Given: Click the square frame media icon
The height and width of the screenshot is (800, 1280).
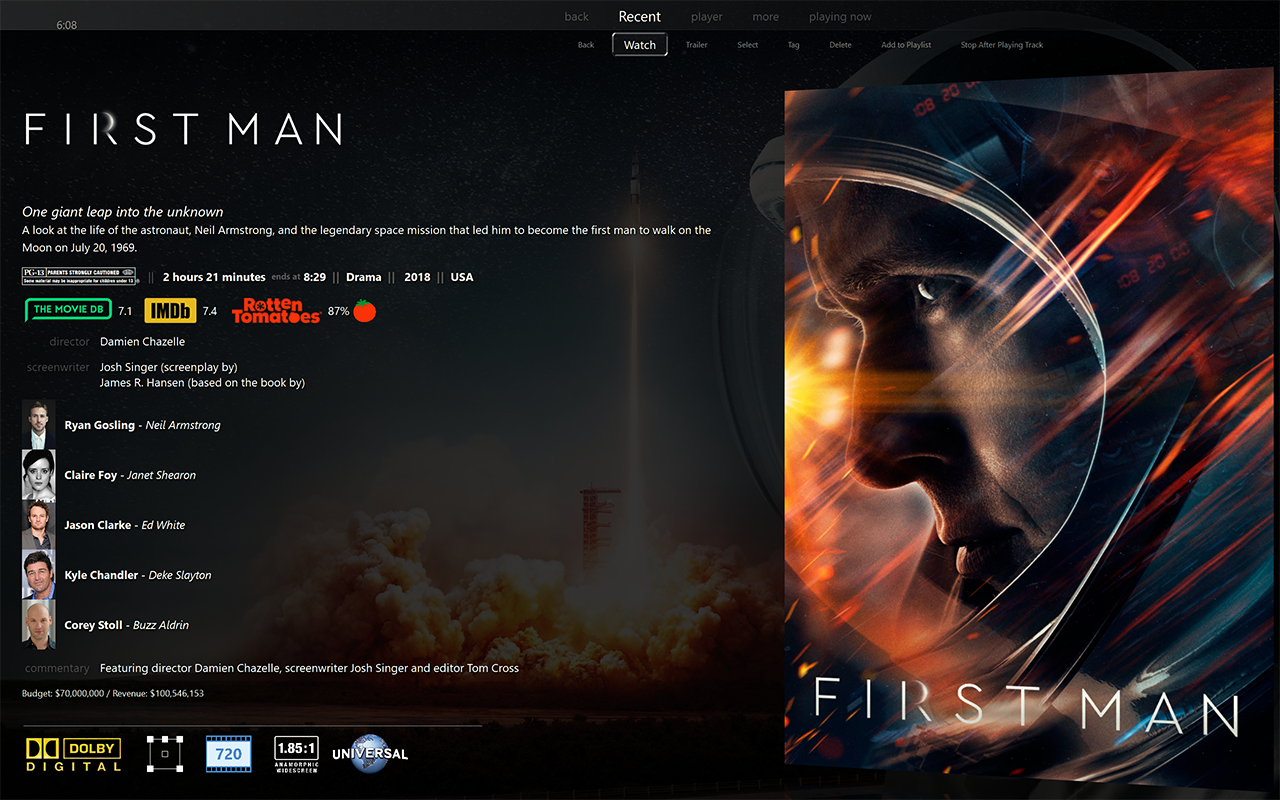Looking at the screenshot, I should [164, 753].
